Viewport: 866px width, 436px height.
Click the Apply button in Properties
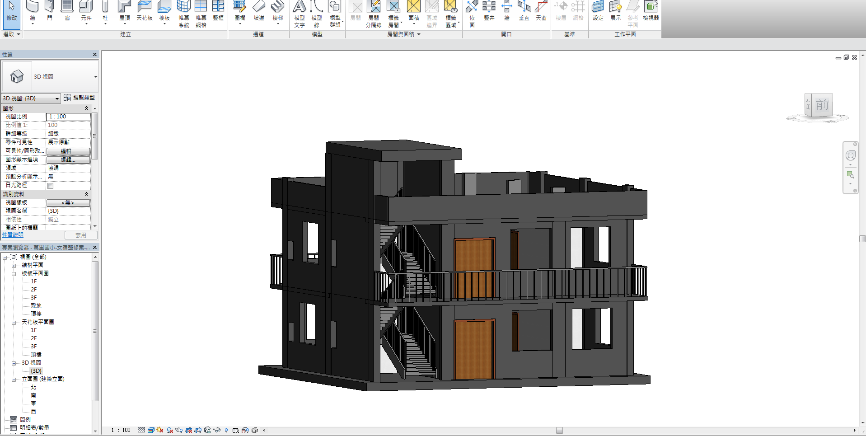coord(80,235)
